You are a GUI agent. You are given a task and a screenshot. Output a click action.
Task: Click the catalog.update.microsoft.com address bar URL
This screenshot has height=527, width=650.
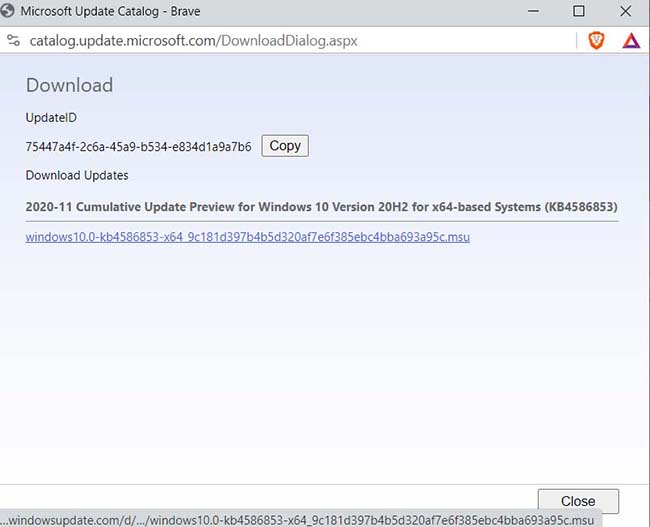pyautogui.click(x=193, y=41)
